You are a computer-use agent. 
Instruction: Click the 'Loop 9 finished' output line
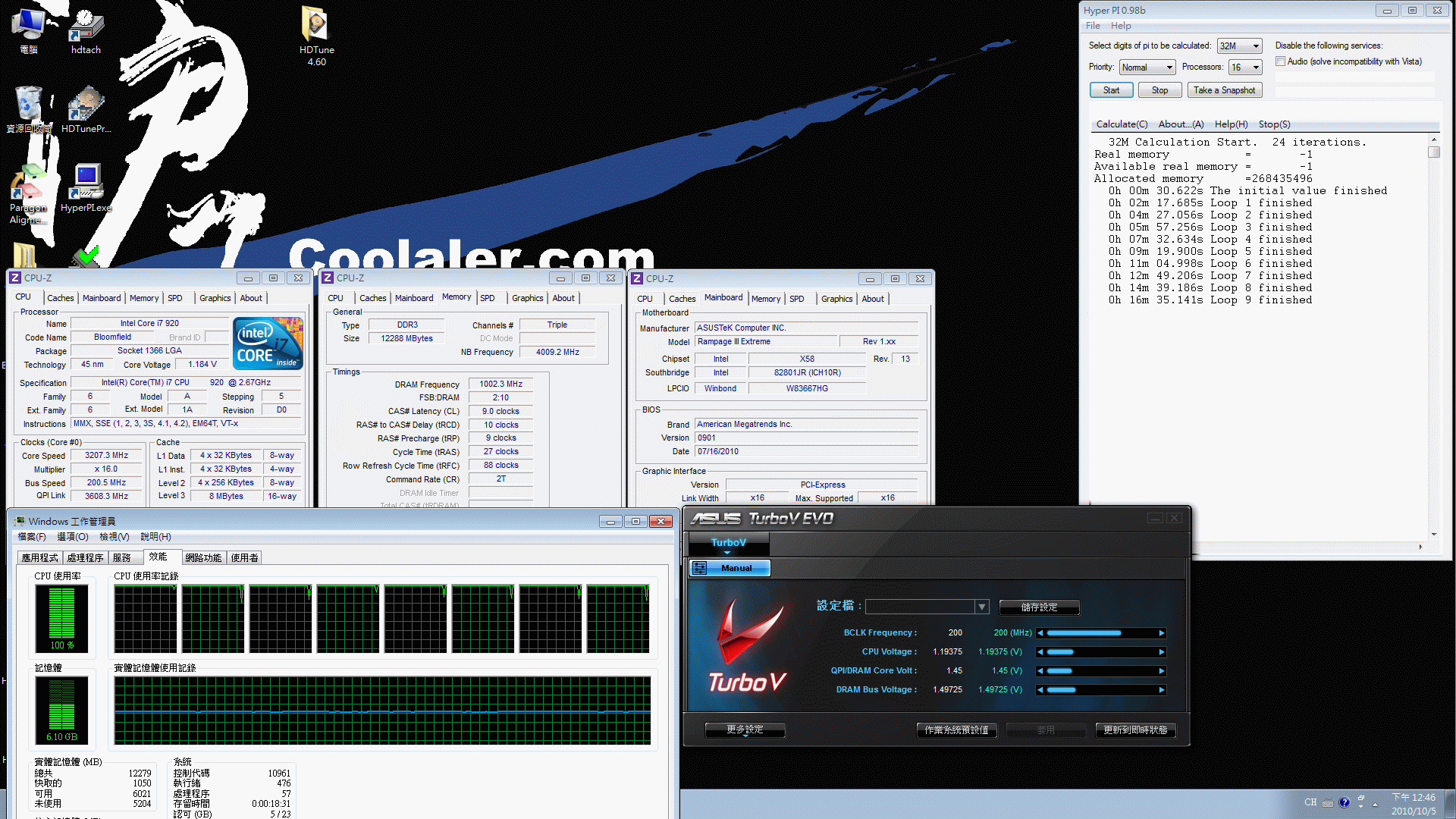1210,300
